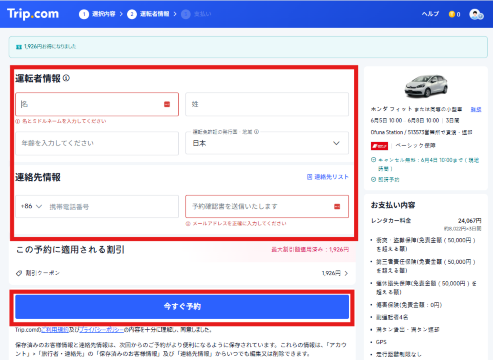Click the 走行距離制限なし list item

pos(399,354)
